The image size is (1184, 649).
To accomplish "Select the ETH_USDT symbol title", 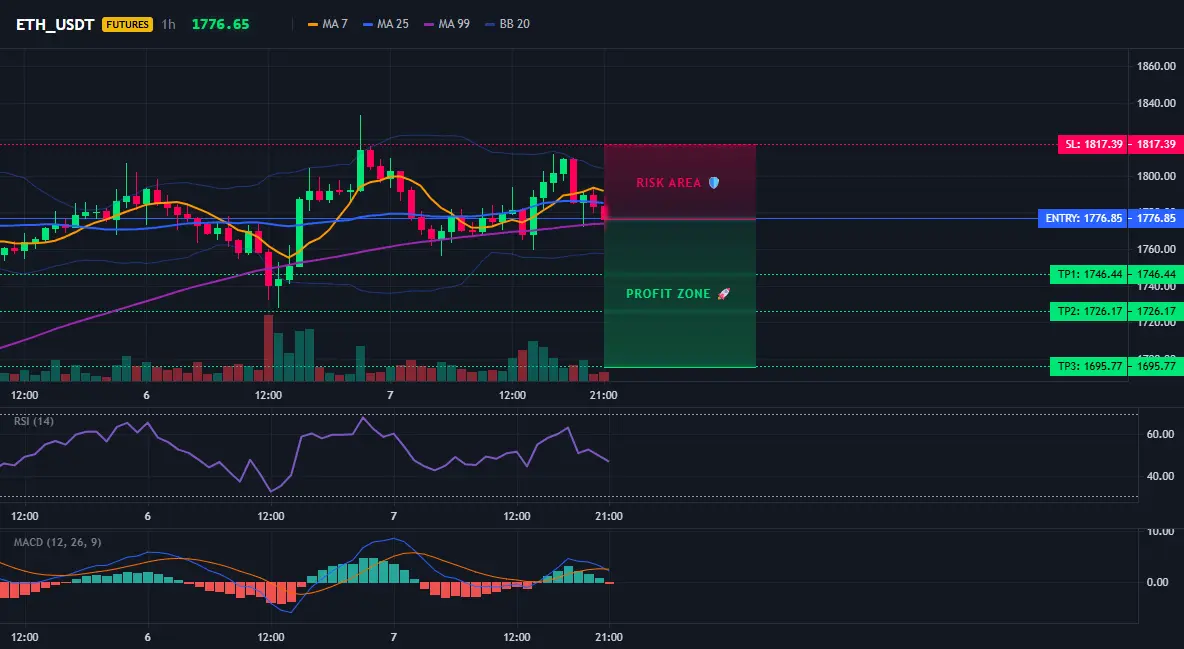I will 55,24.
